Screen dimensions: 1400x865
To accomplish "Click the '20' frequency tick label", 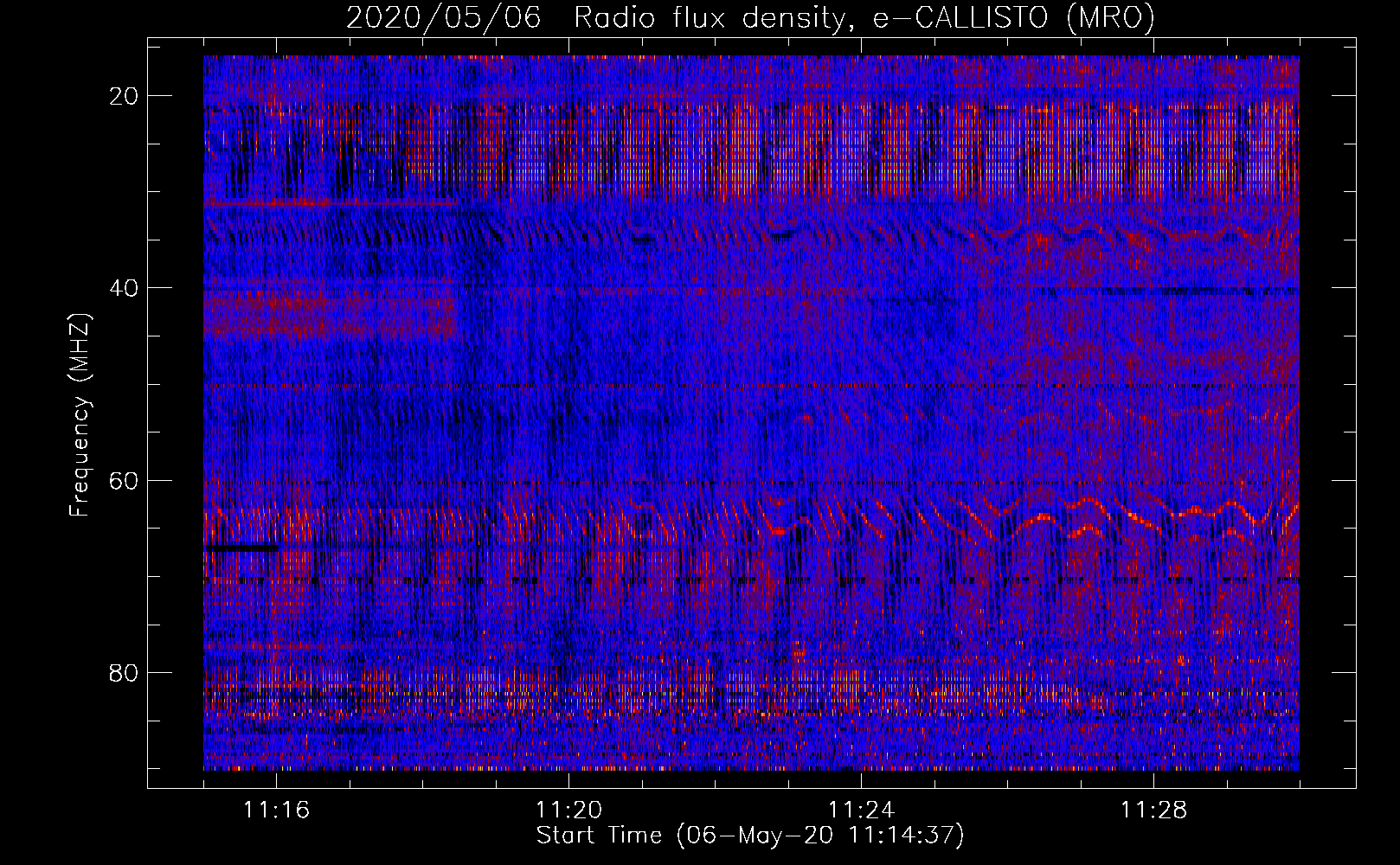I will (125, 96).
